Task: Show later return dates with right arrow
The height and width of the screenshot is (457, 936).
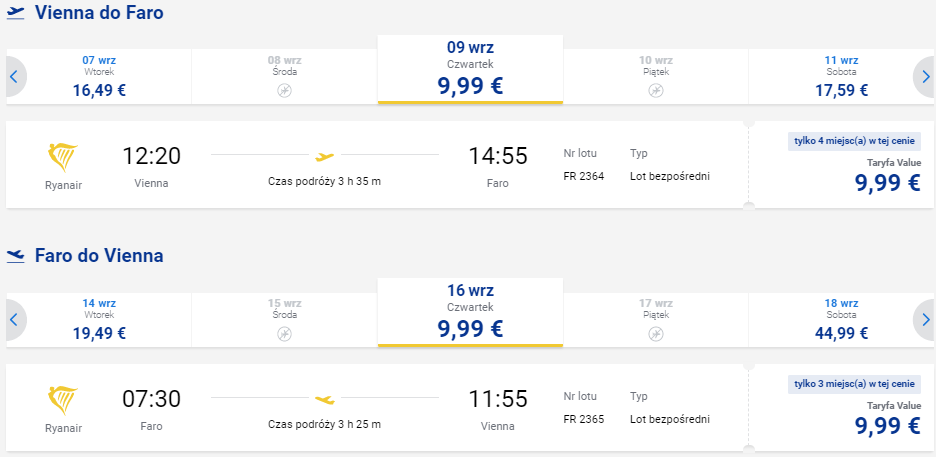Action: pos(925,320)
